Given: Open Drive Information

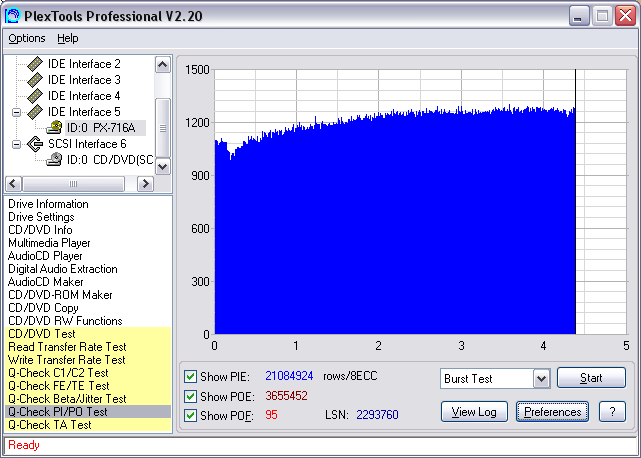Looking at the screenshot, I should point(48,204).
